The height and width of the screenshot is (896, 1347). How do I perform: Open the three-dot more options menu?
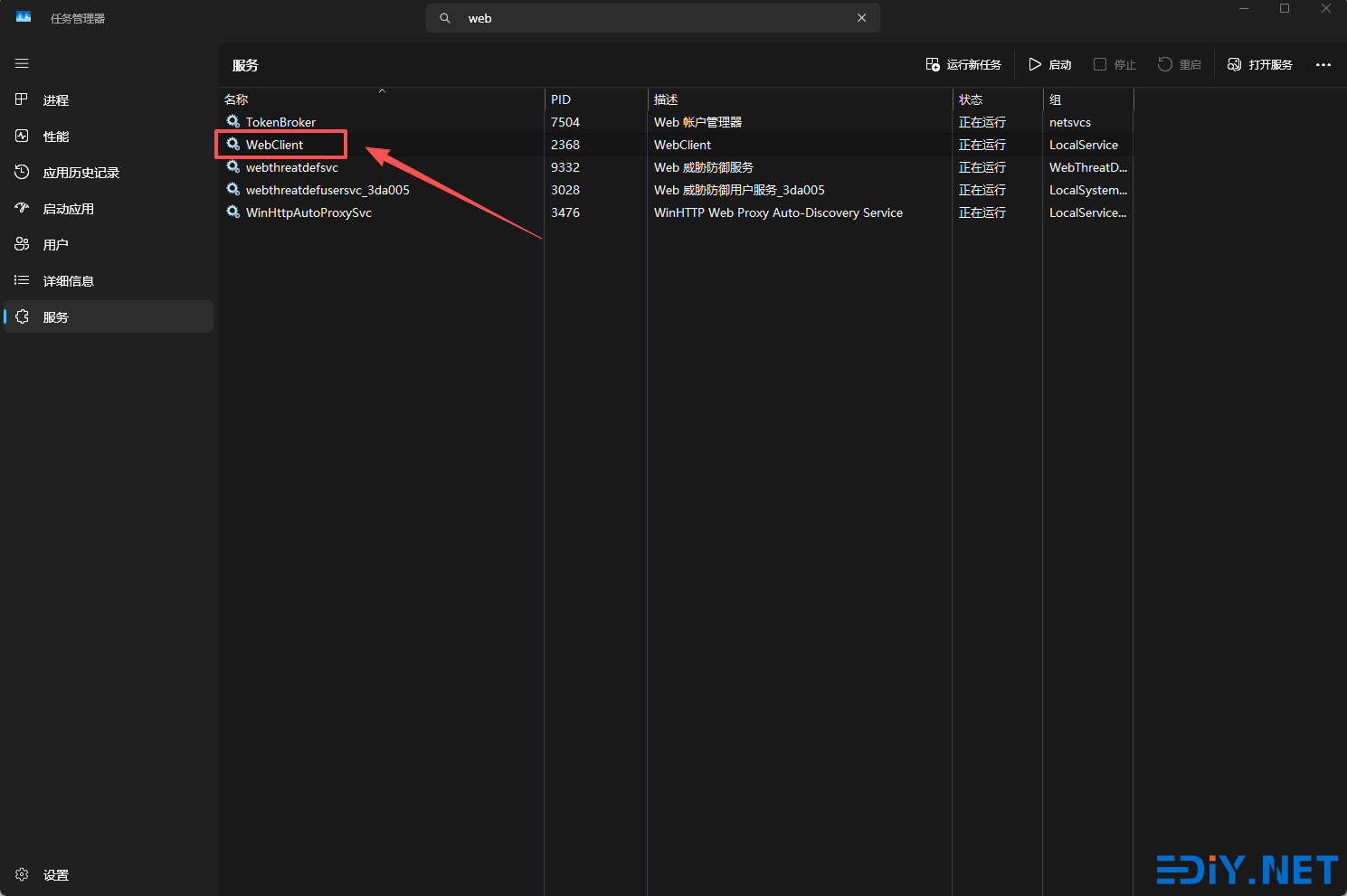coord(1323,65)
